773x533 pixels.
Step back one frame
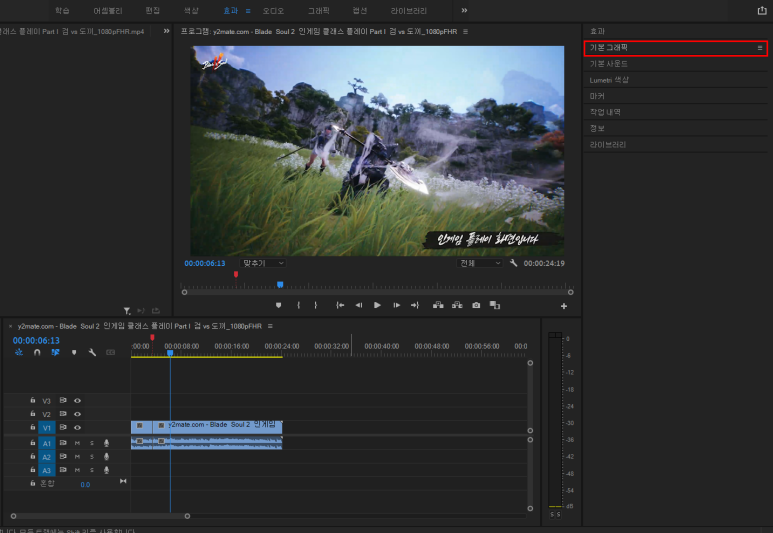coord(359,305)
